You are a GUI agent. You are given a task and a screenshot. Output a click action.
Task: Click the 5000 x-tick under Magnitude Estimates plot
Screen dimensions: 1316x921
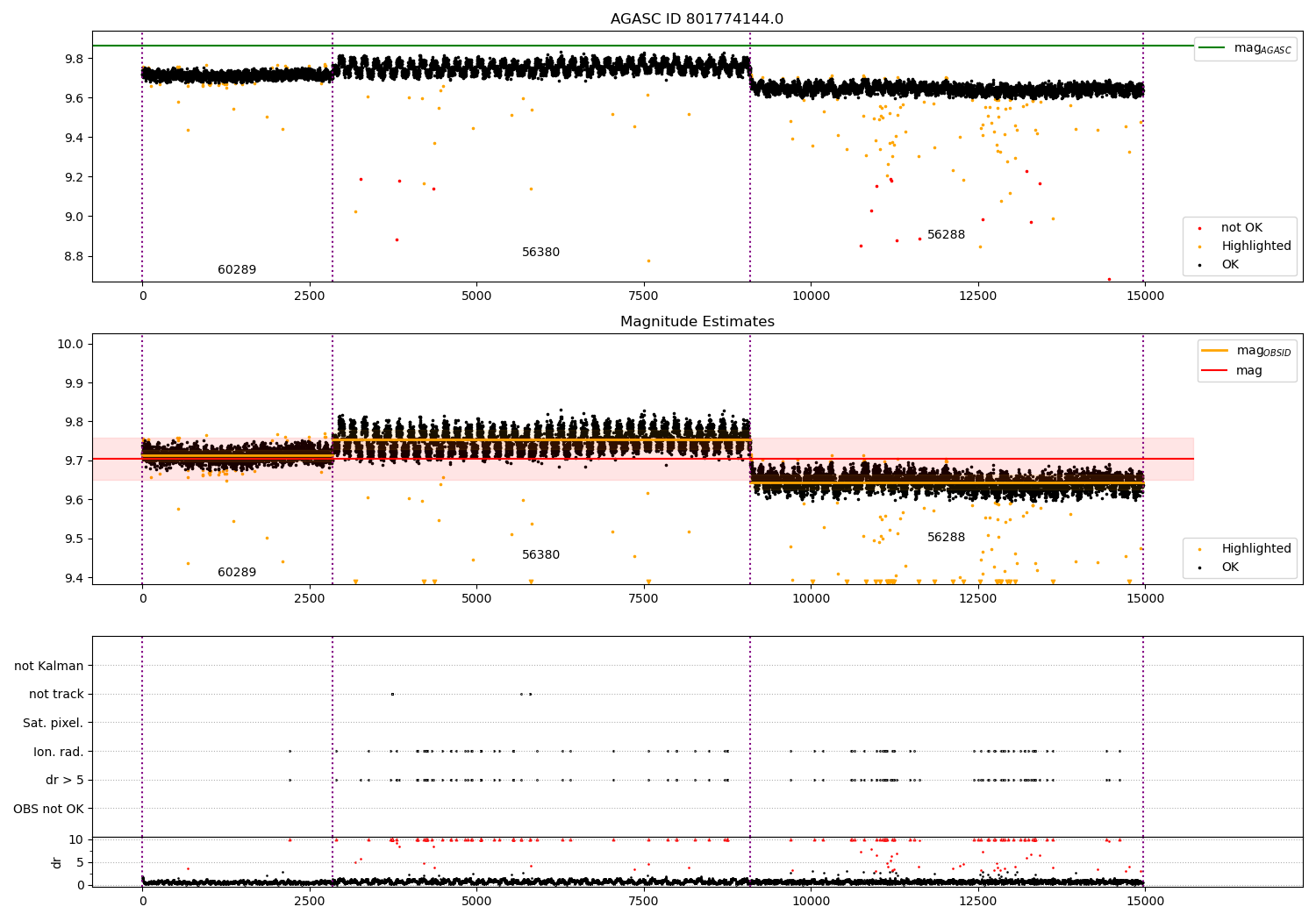[476, 599]
